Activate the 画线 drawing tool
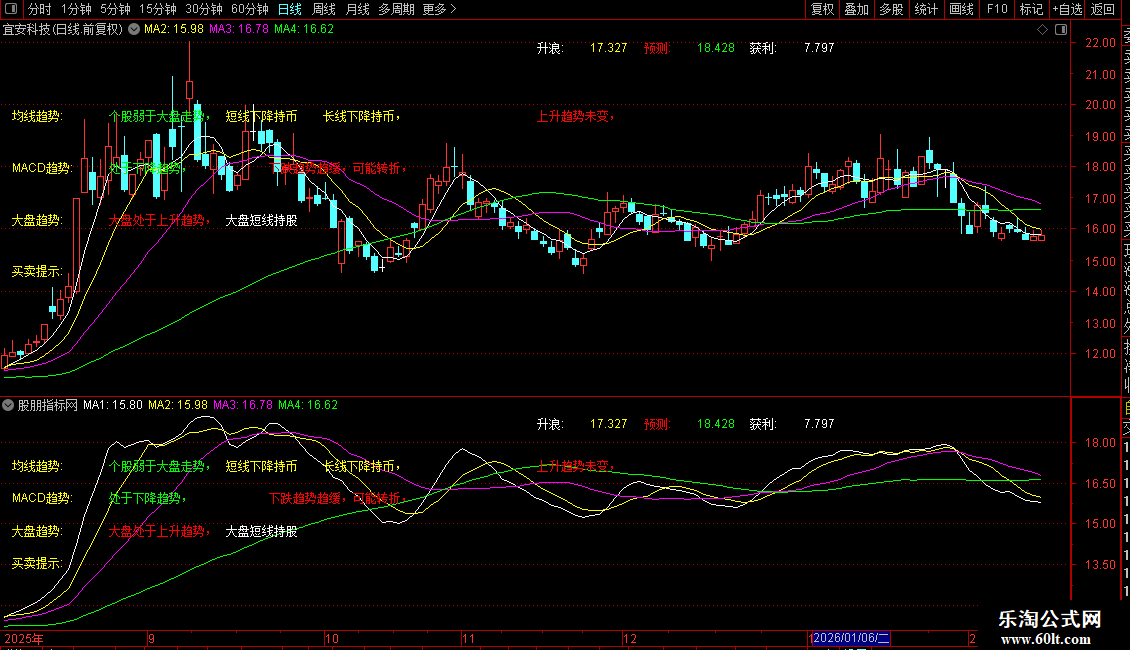Screen dimensions: 1130x650 coord(961,9)
